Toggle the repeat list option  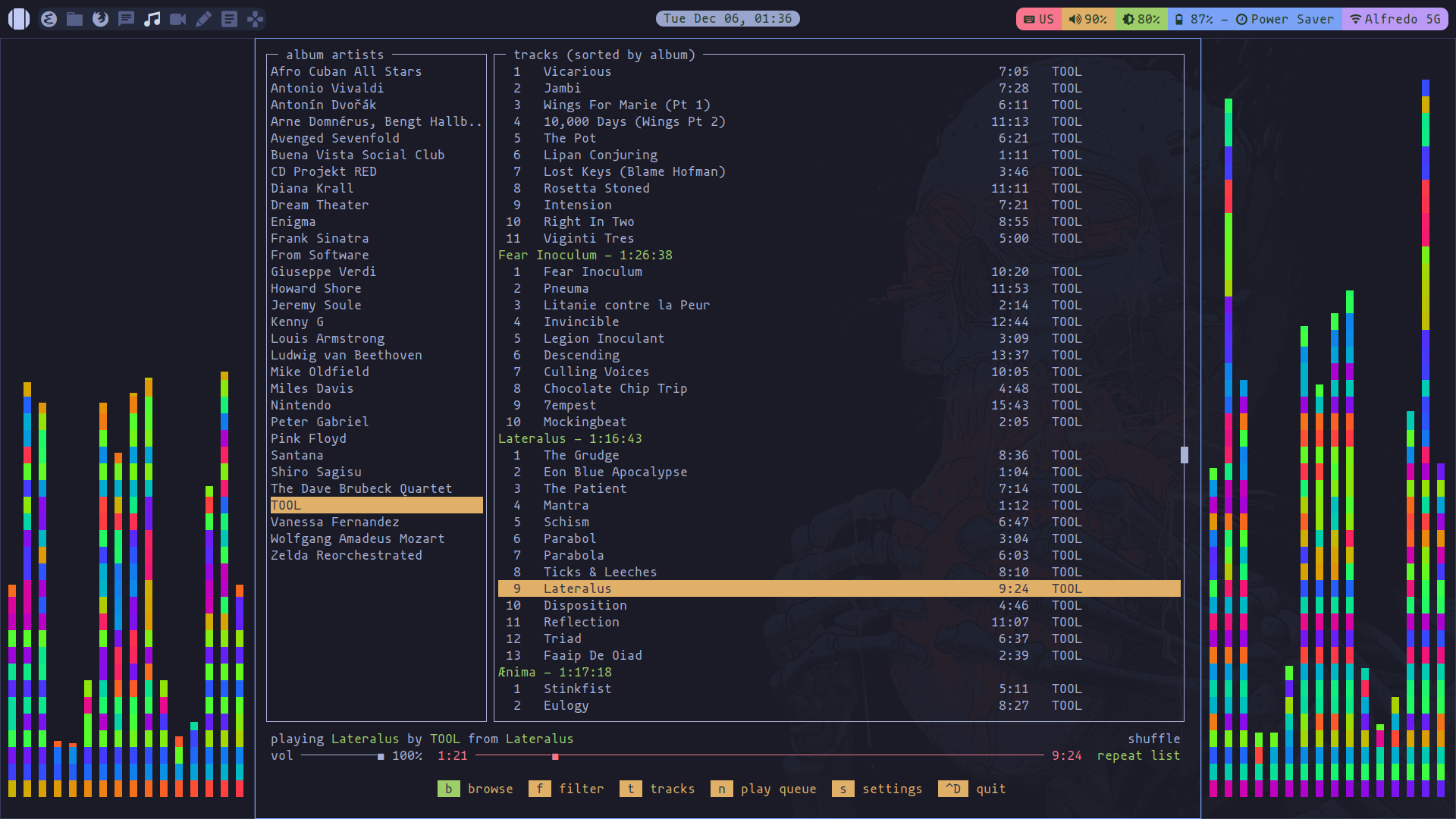click(x=1138, y=755)
